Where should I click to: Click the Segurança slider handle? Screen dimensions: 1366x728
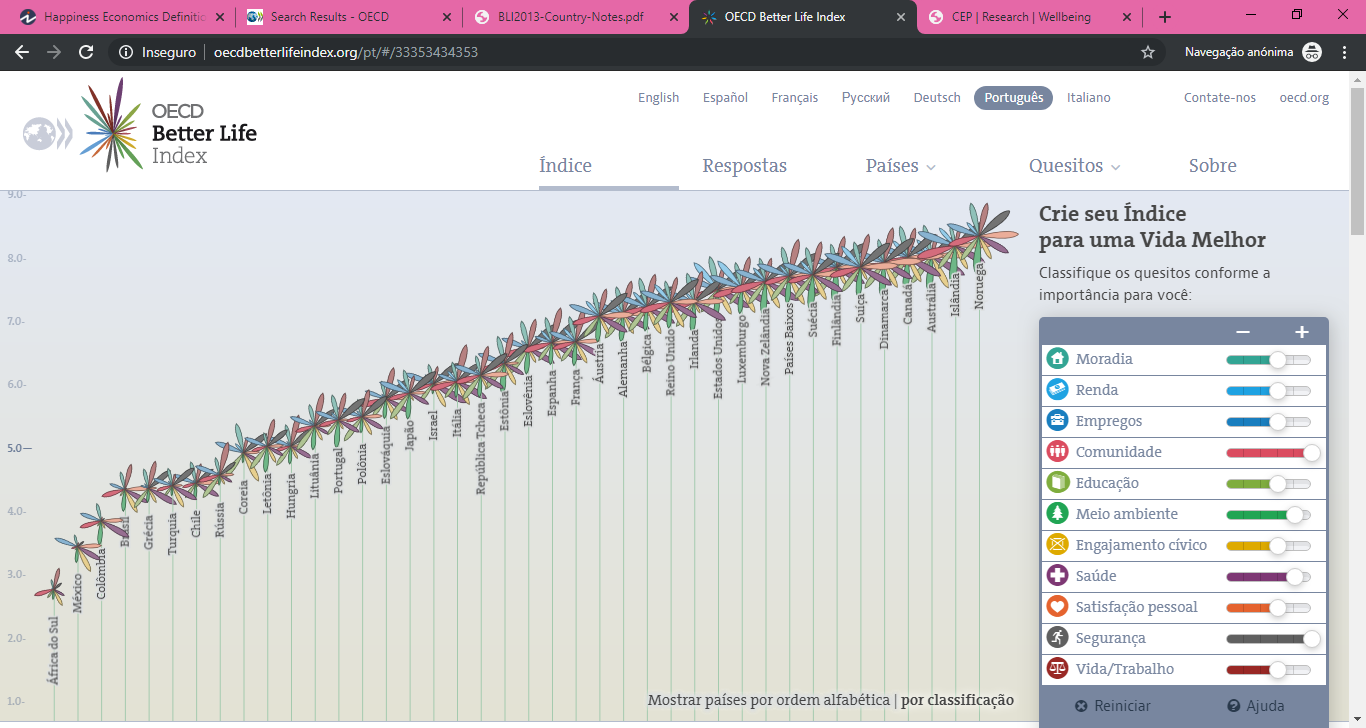tap(1311, 638)
